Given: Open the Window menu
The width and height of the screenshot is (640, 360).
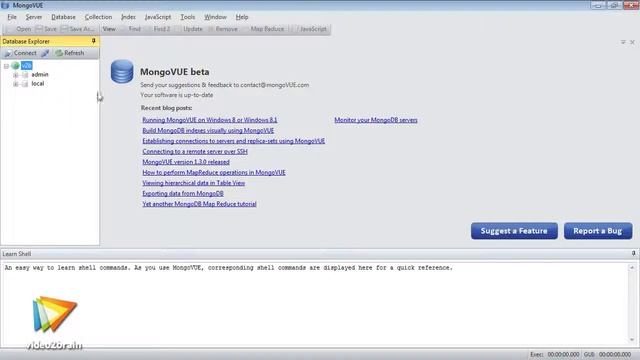Looking at the screenshot, I should 216,17.
